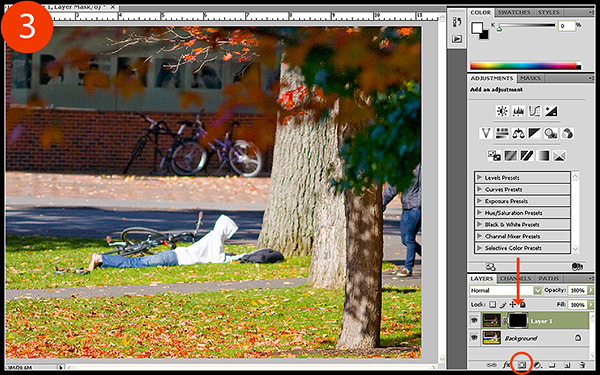Open the layer style fx menu
The width and height of the screenshot is (600, 375).
coord(506,365)
